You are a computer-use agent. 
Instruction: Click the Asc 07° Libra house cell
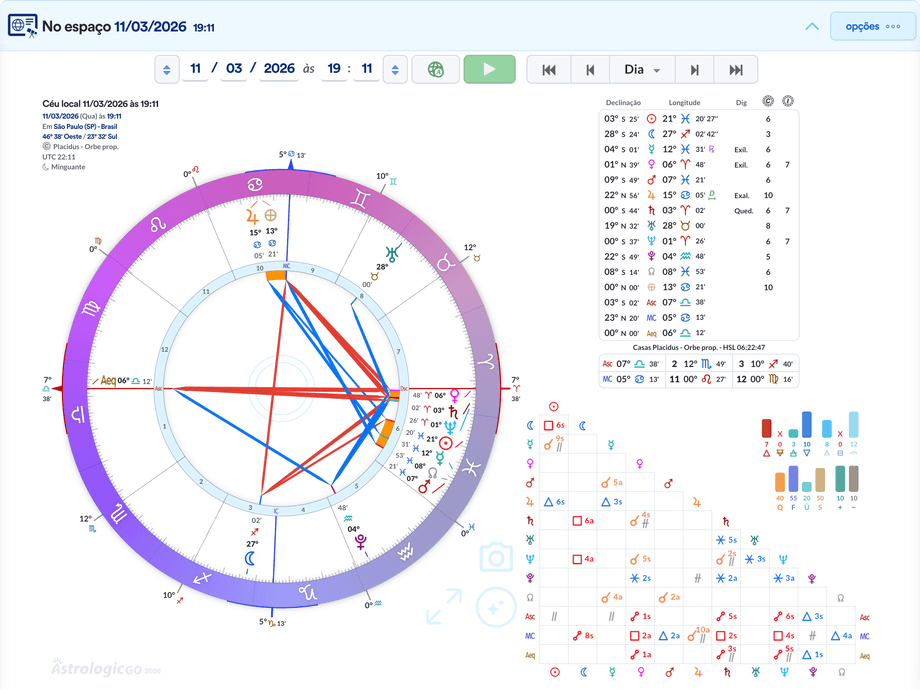631,364
